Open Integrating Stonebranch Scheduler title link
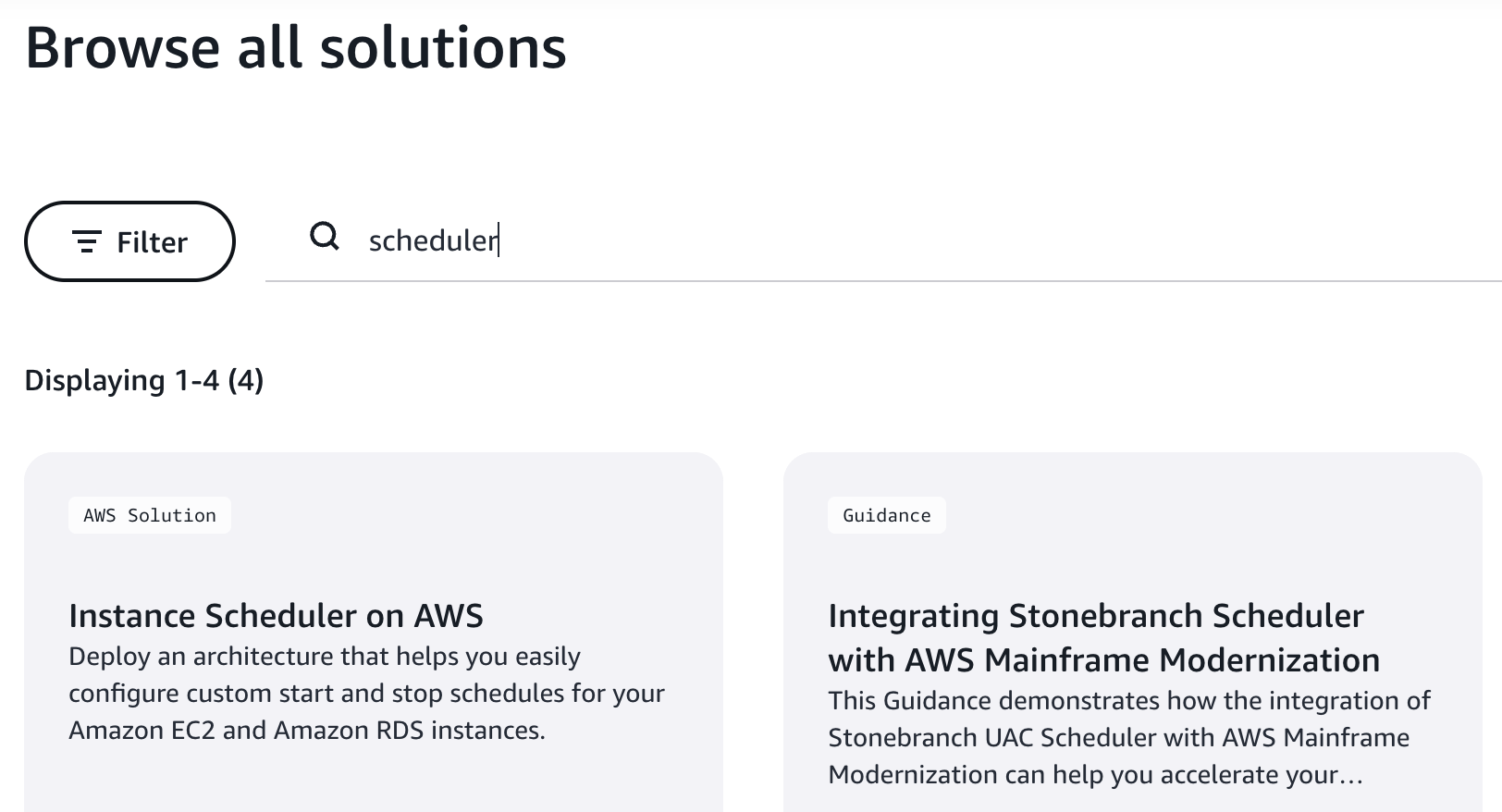 coord(1095,616)
